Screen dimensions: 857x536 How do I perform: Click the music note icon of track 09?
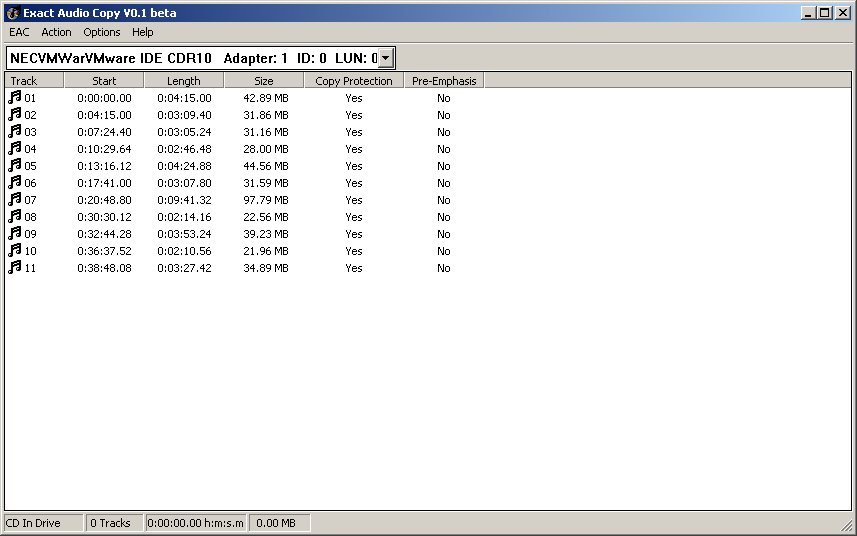(x=15, y=233)
